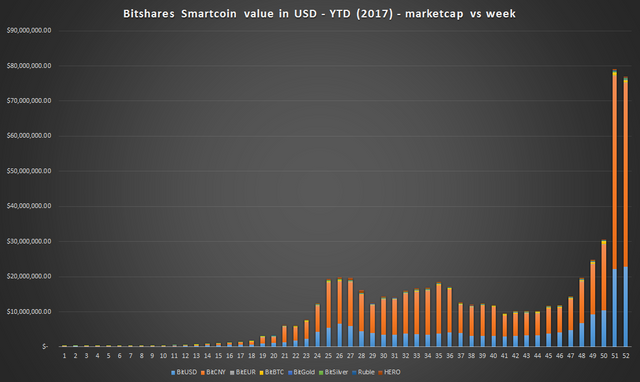Click the week 47 x-axis label
640x382 pixels.
tap(571, 356)
